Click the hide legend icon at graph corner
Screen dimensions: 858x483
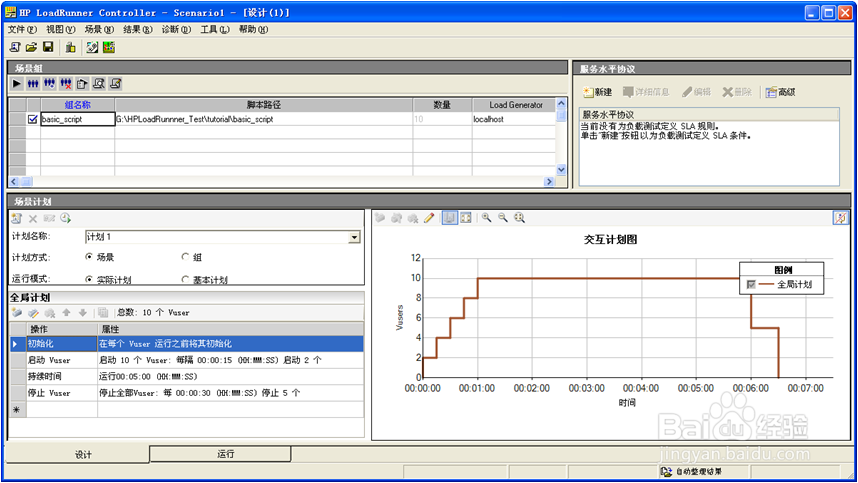pyautogui.click(x=840, y=218)
